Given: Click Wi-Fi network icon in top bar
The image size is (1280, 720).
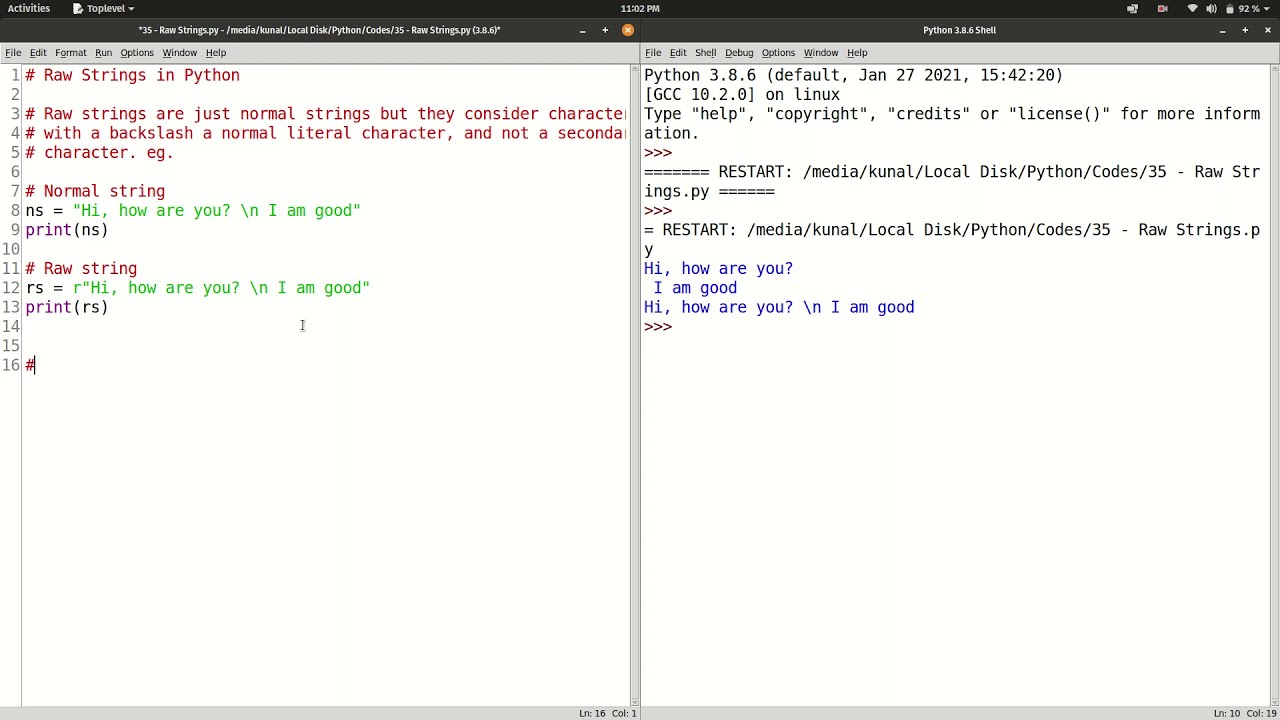Looking at the screenshot, I should [x=1192, y=8].
